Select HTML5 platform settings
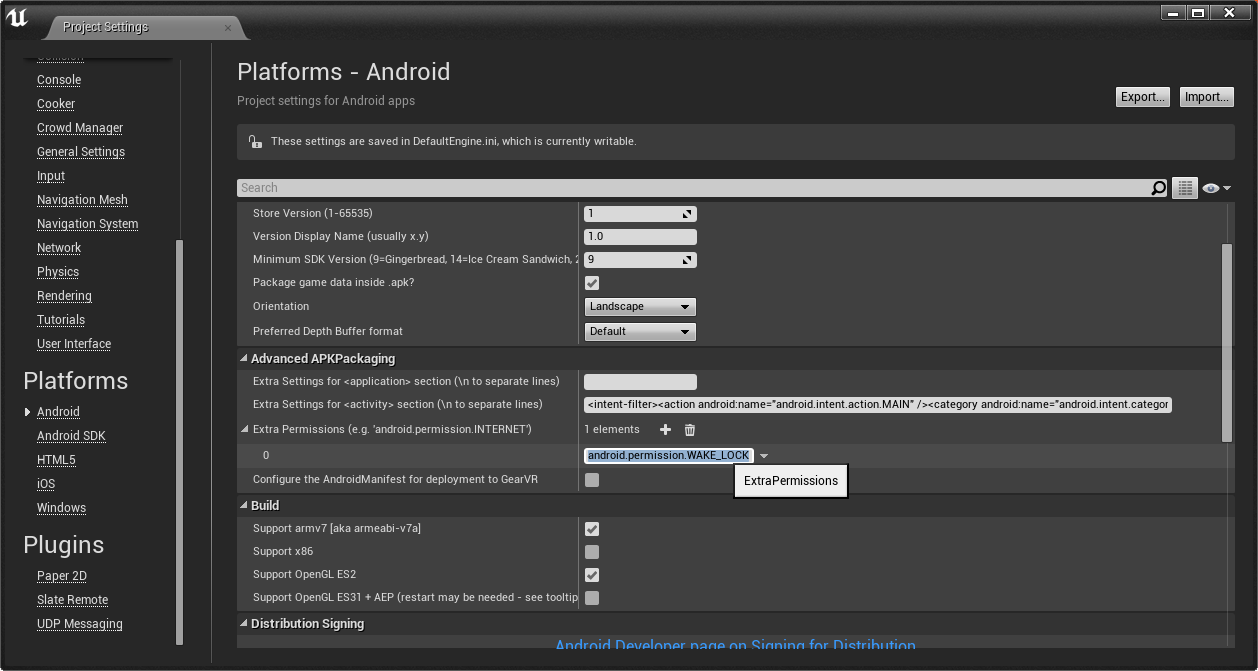Screen dimensions: 1258x671 pos(56,460)
